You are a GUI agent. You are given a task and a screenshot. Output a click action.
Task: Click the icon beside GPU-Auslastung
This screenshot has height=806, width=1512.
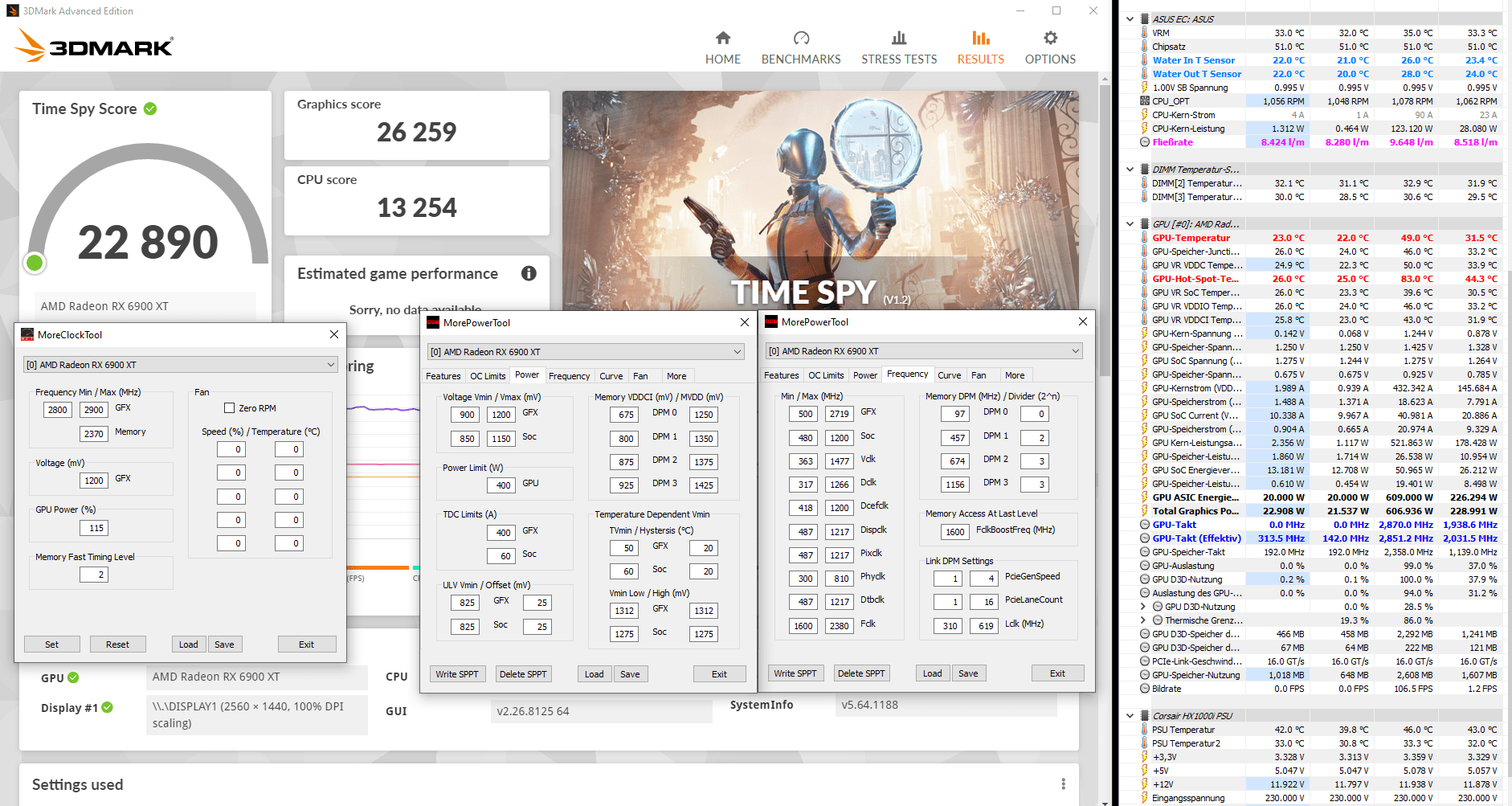[x=1145, y=566]
